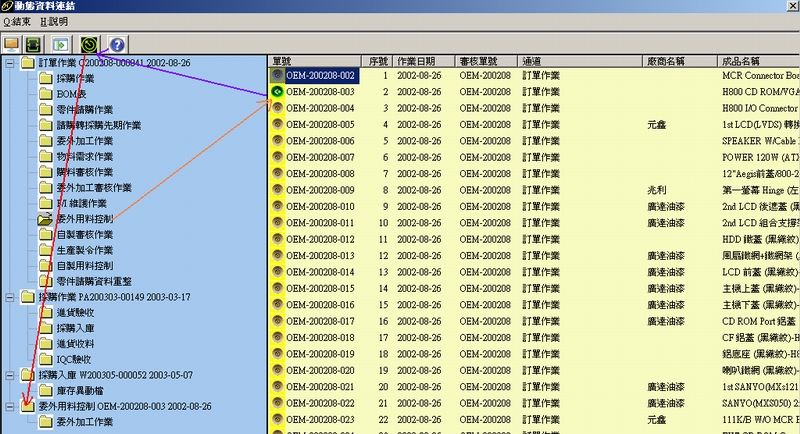Click the monitor icon in the toolbar
Image resolution: width=800 pixels, height=434 pixels.
11,44
